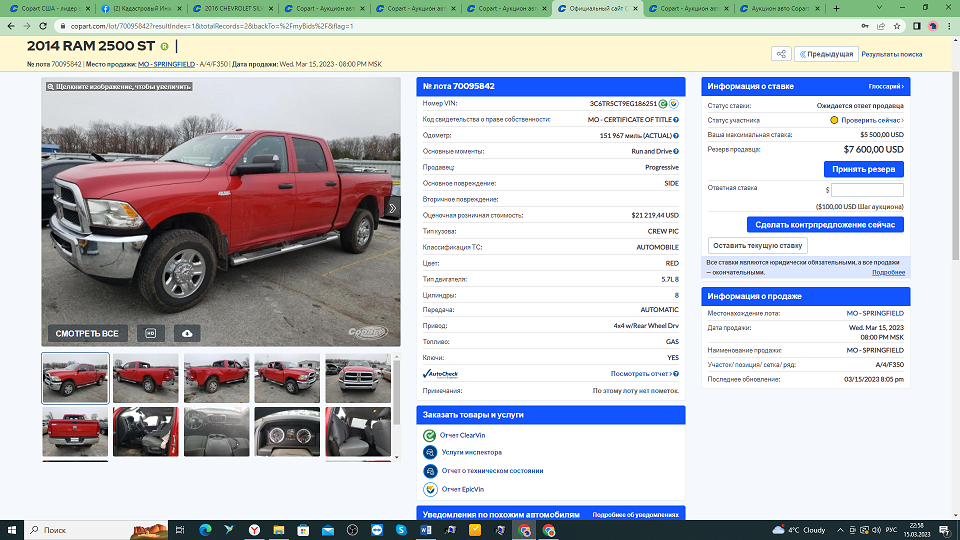Open Word from taskbar

coord(426,530)
